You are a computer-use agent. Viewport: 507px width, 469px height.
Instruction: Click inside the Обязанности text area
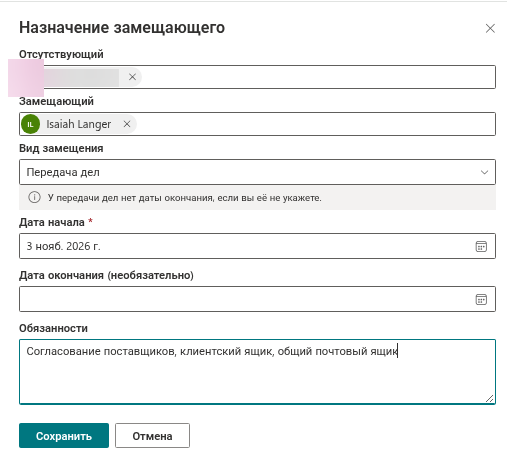pos(257,372)
